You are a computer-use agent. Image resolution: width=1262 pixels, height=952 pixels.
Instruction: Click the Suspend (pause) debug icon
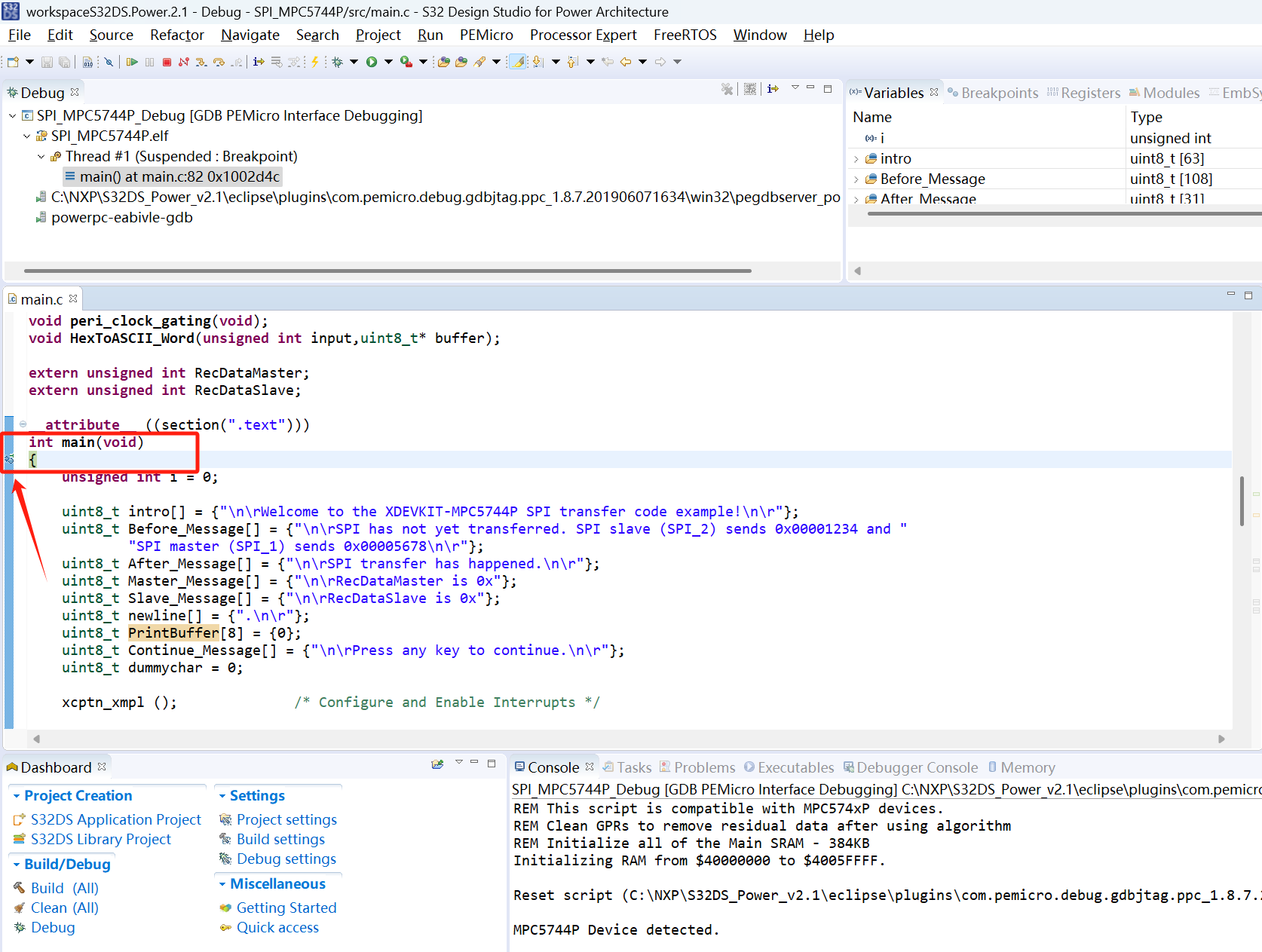[149, 62]
